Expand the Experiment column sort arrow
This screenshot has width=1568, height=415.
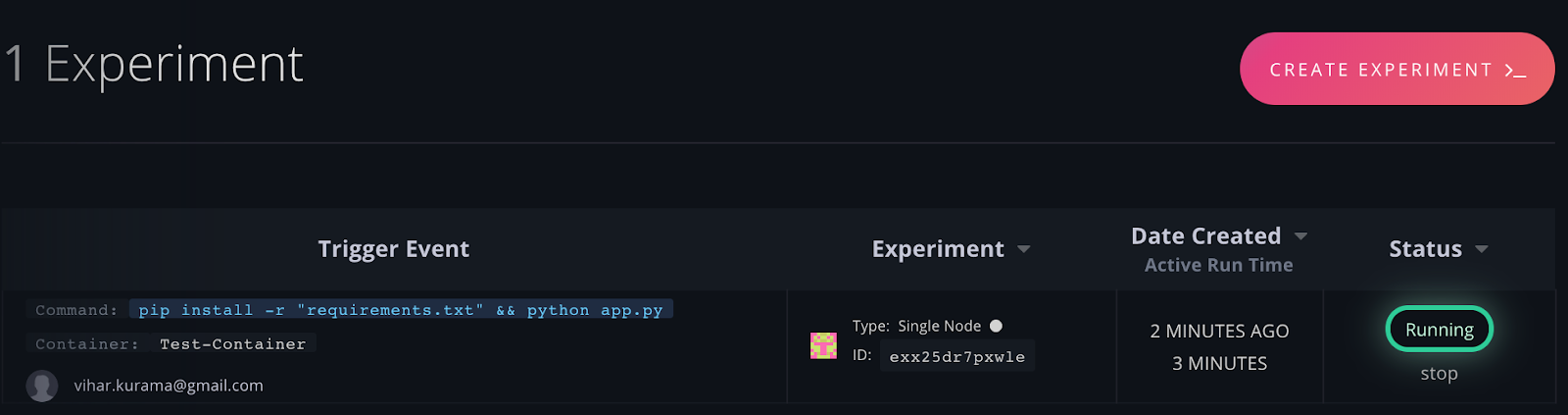(1024, 249)
